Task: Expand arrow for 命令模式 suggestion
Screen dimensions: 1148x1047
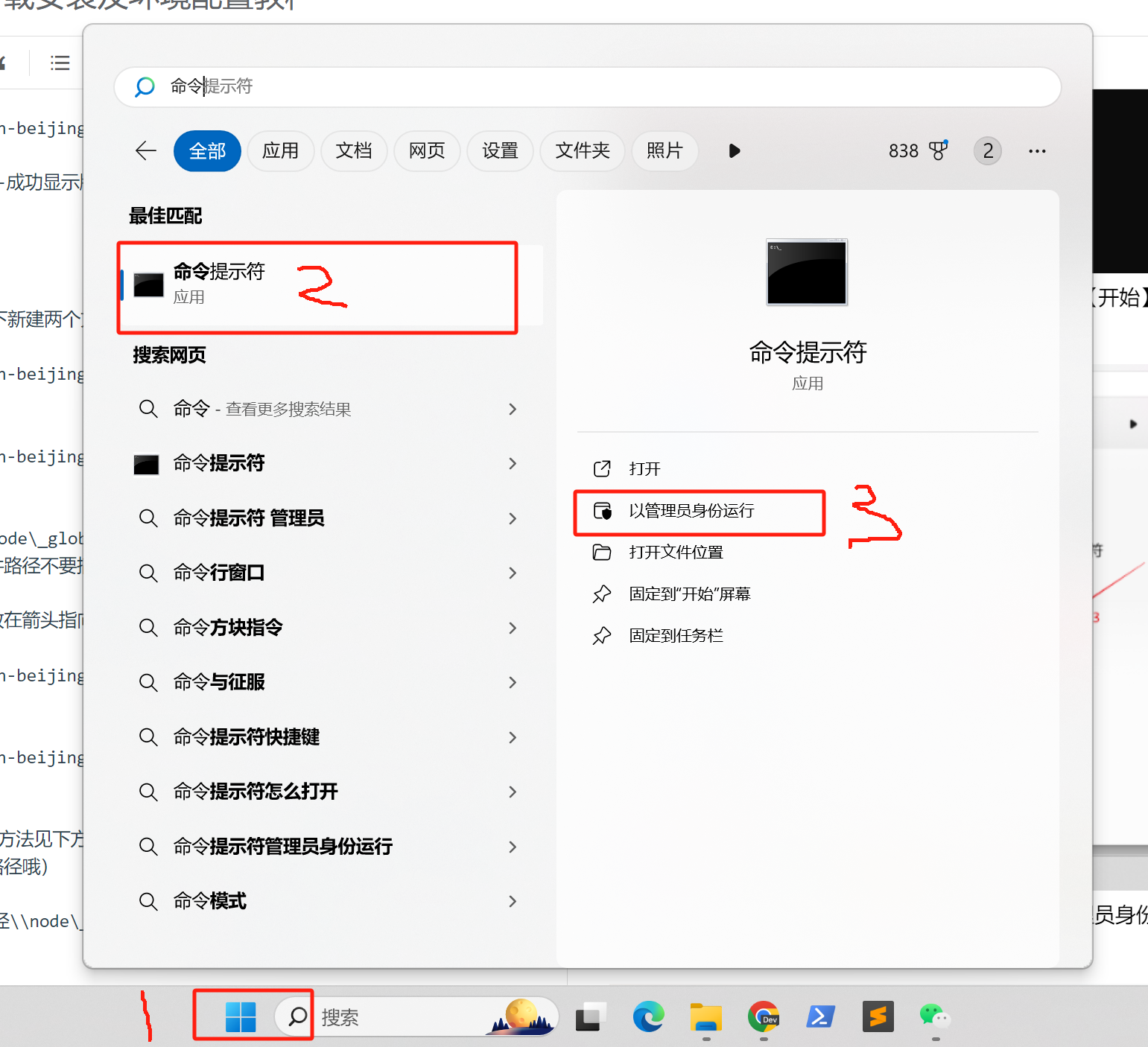Action: [x=513, y=901]
